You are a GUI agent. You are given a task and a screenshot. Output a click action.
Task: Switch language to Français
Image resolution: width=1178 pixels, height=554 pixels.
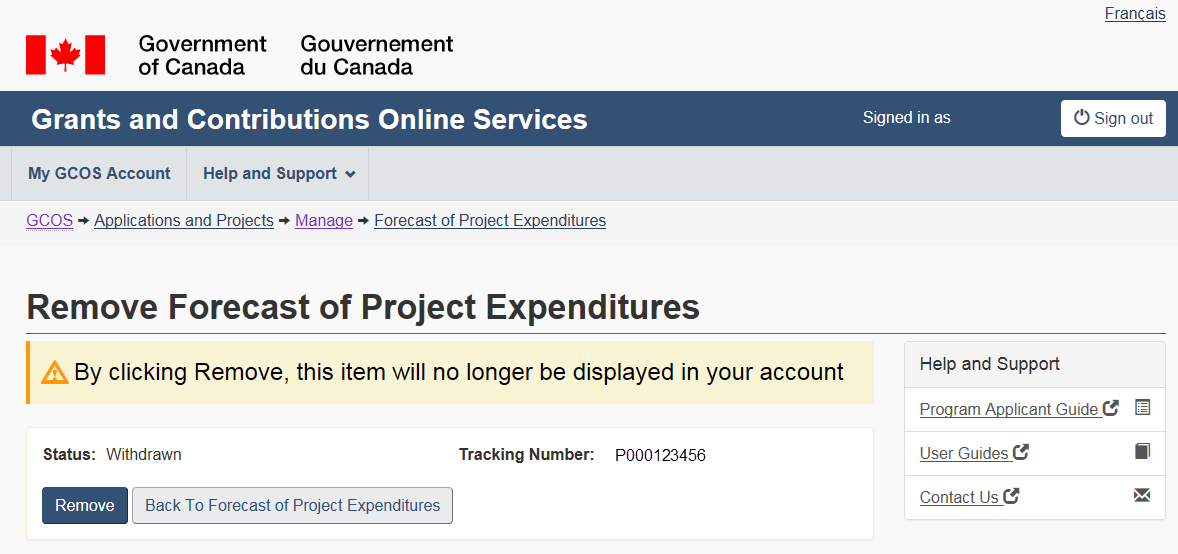click(1135, 14)
